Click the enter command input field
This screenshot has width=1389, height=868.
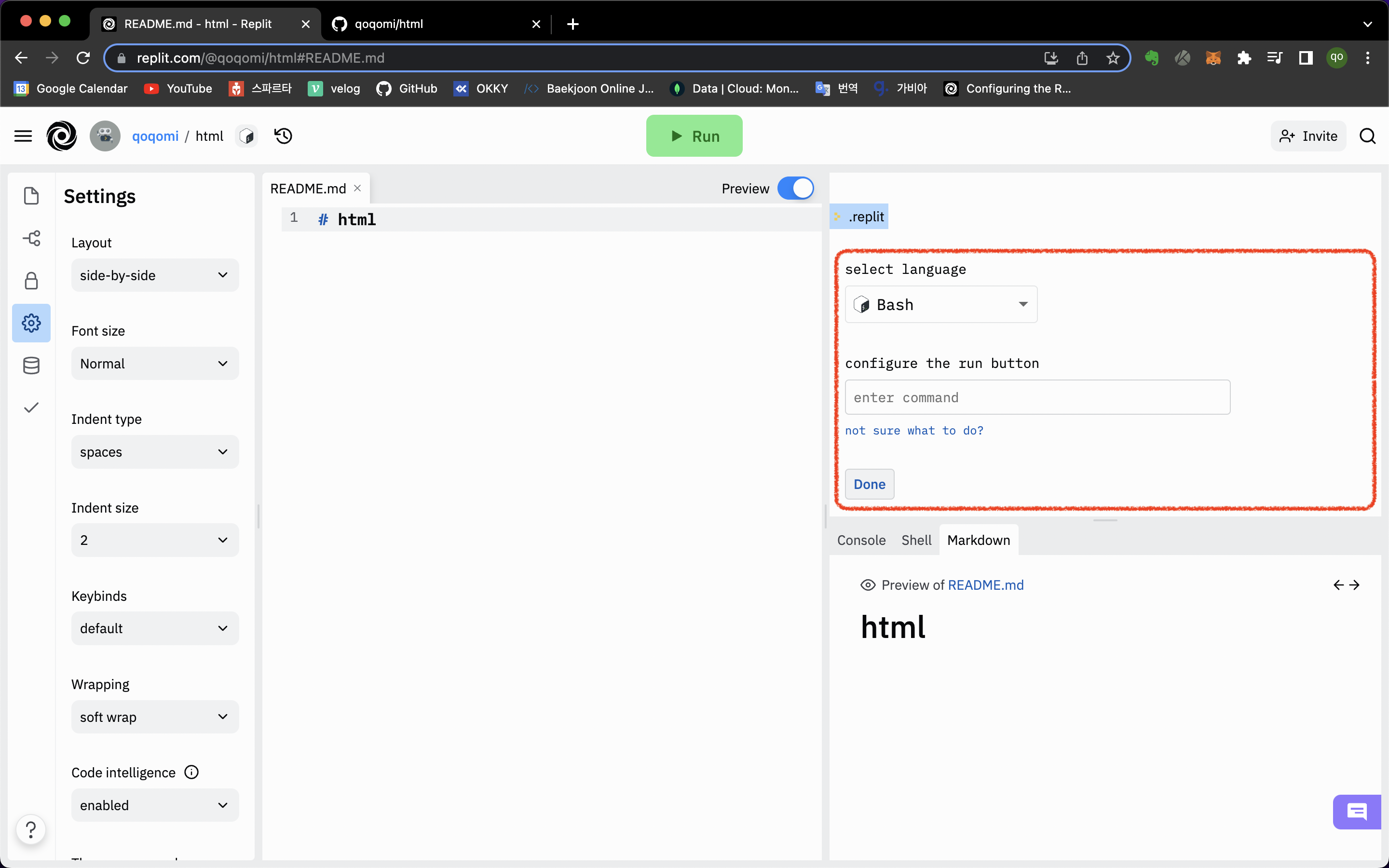click(1037, 397)
